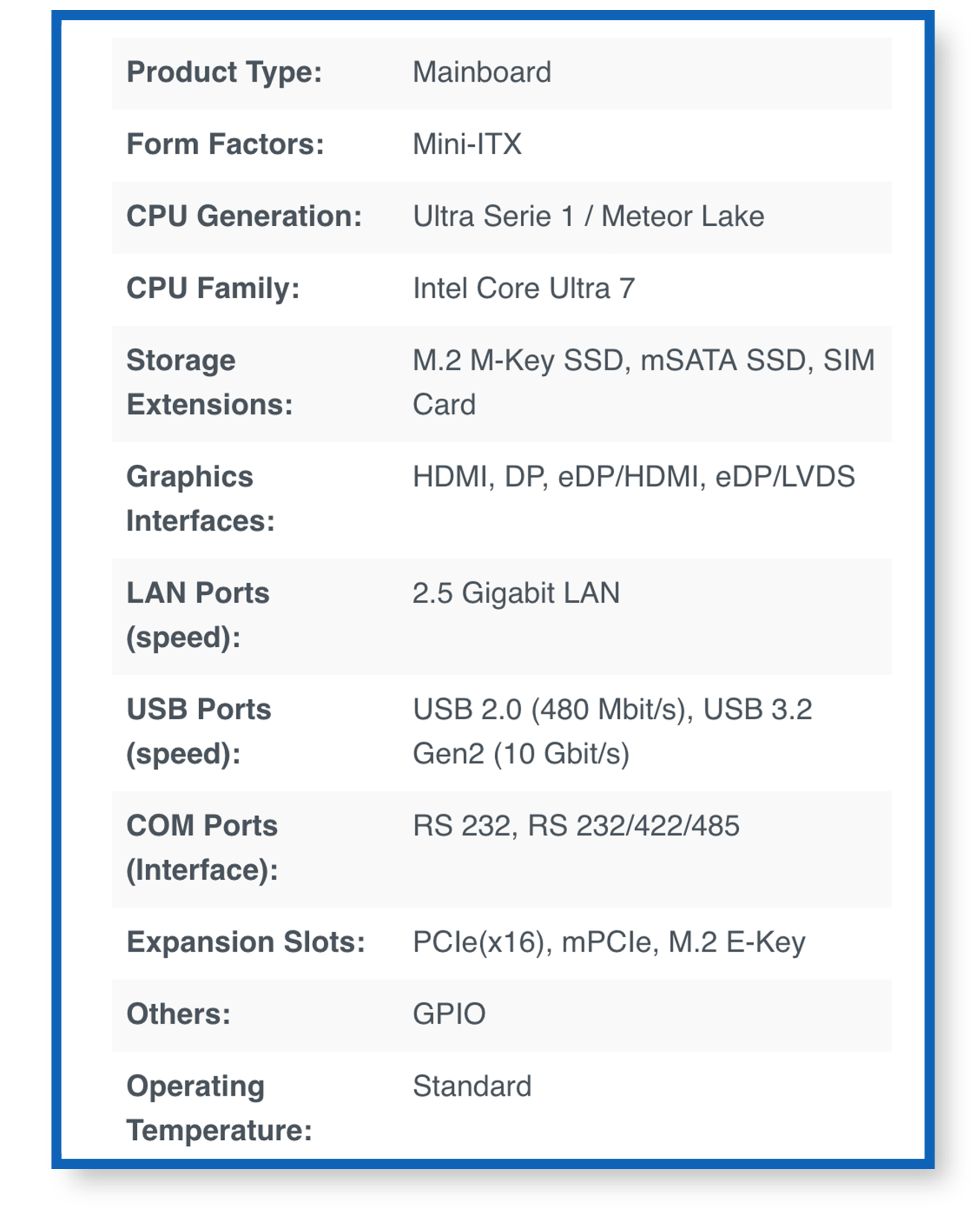Image resolution: width=980 pixels, height=1215 pixels.
Task: Click the Storage Extensions label
Action: pos(209,383)
